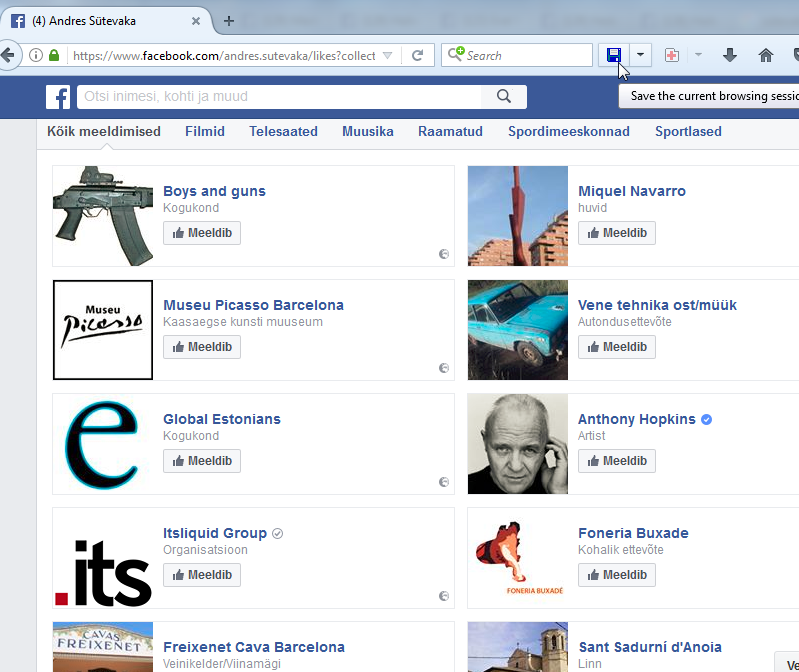The height and width of the screenshot is (672, 799).
Task: Click the Global Estonians e logo
Action: [103, 444]
